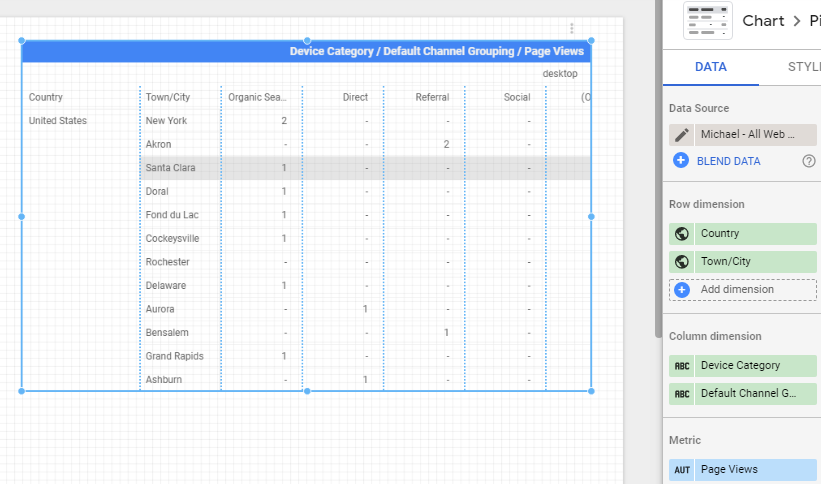Screen dimensions: 821x484
Task: Click the Organic Sea... column header
Action: coord(257,97)
